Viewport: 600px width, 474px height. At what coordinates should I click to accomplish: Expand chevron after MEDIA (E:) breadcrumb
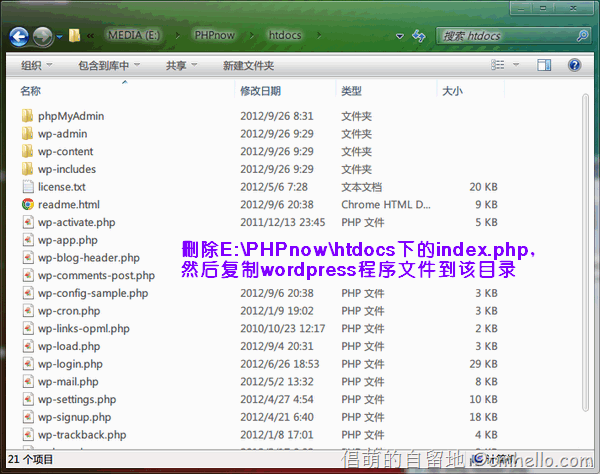178,36
